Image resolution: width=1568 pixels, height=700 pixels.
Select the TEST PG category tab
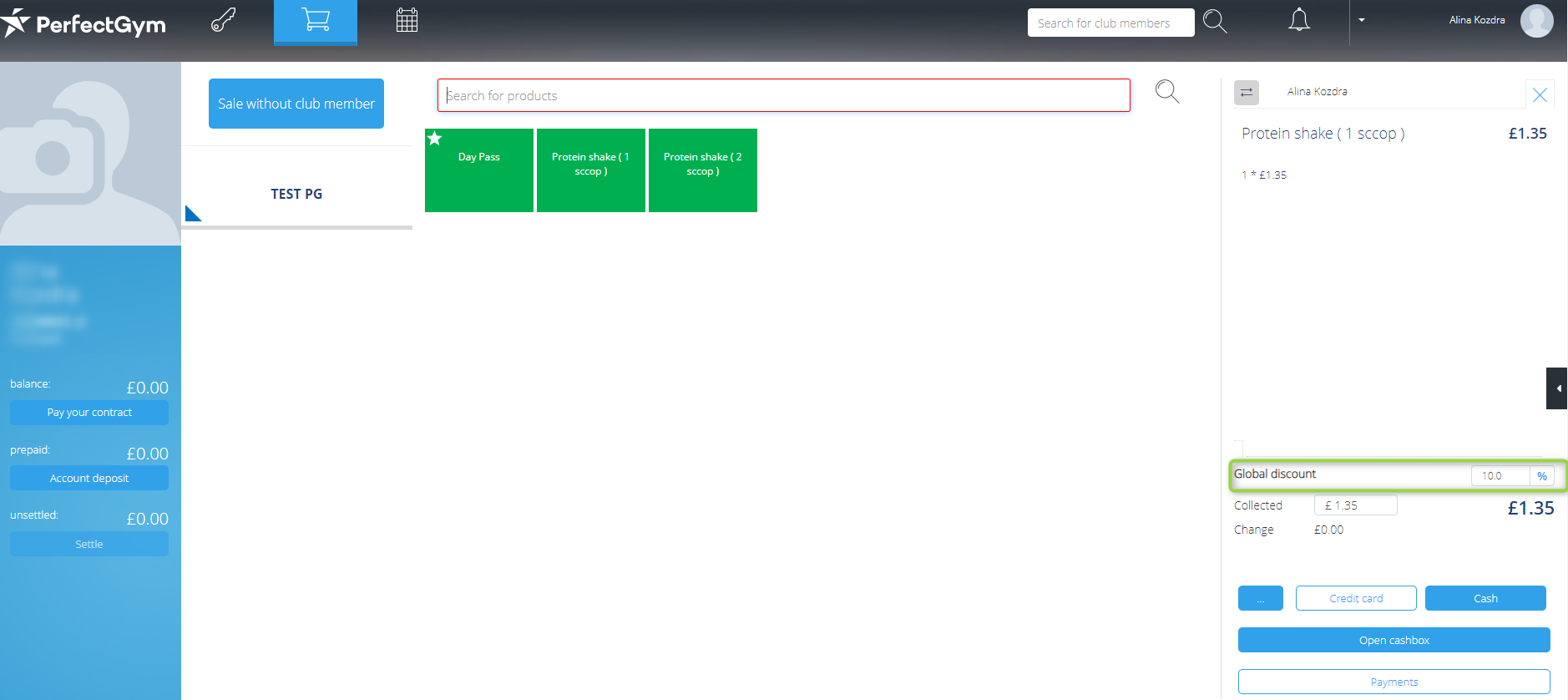[x=296, y=194]
